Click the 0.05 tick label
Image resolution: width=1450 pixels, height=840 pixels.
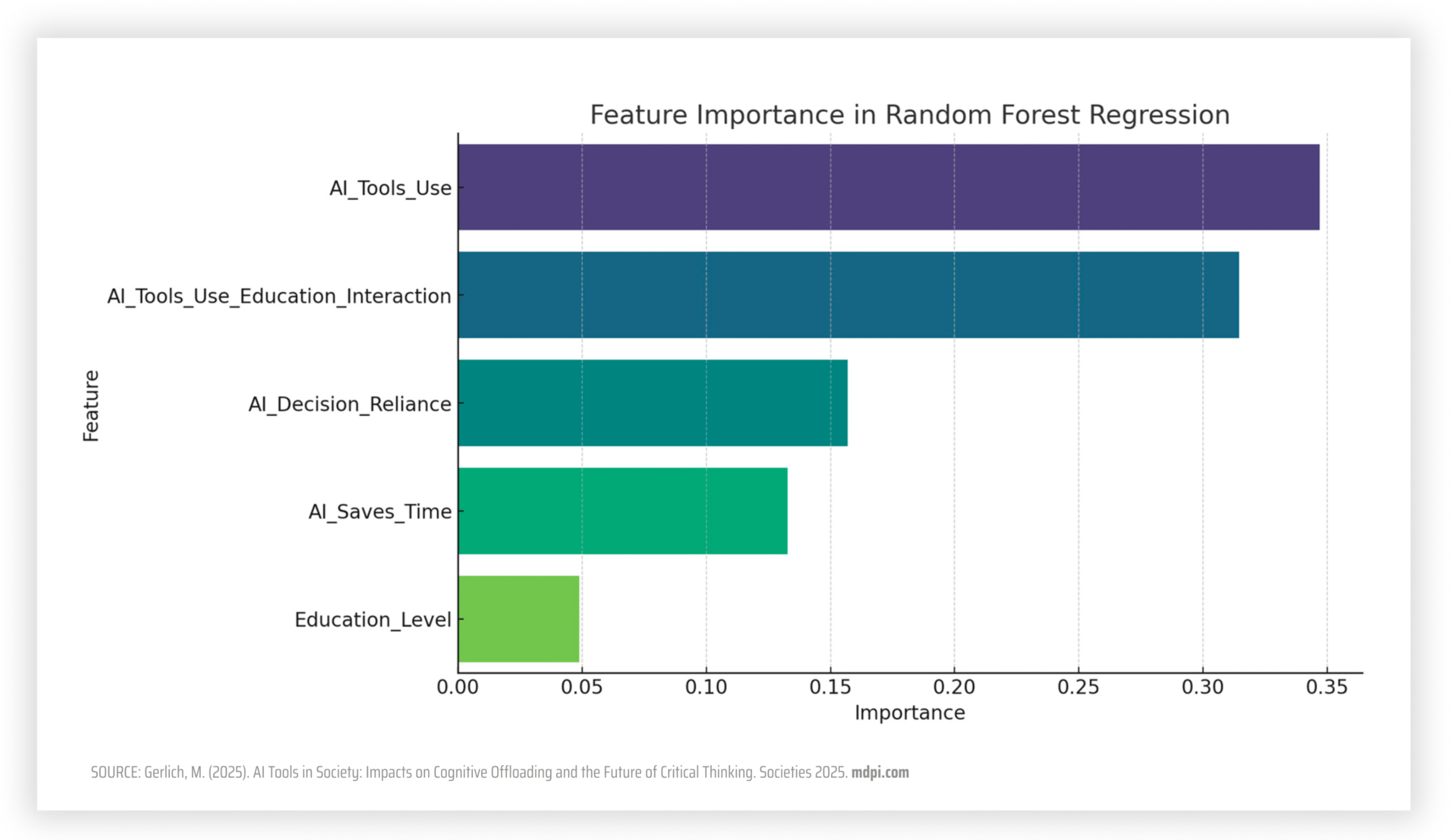pos(582,687)
